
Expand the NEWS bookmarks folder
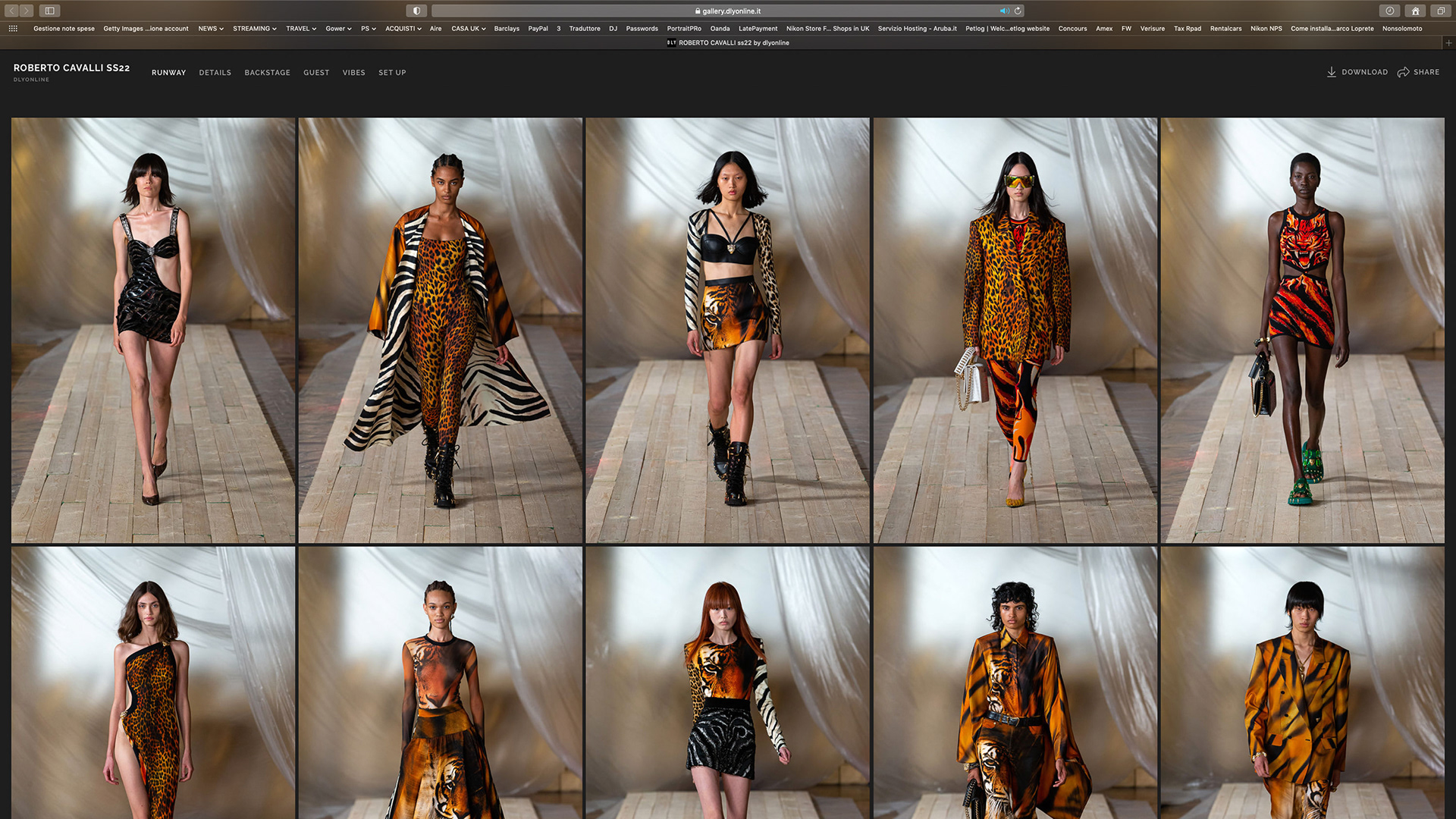click(211, 28)
